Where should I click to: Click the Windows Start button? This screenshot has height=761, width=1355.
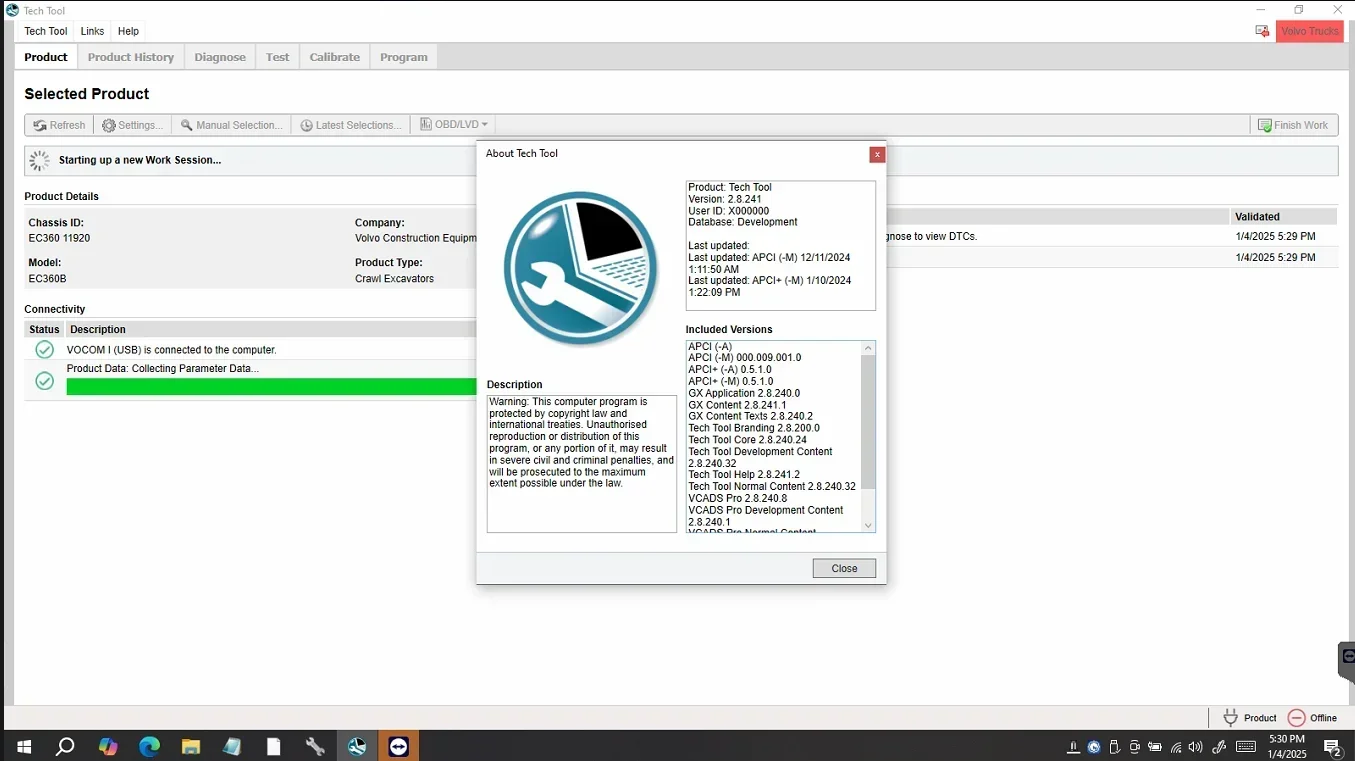coord(23,746)
